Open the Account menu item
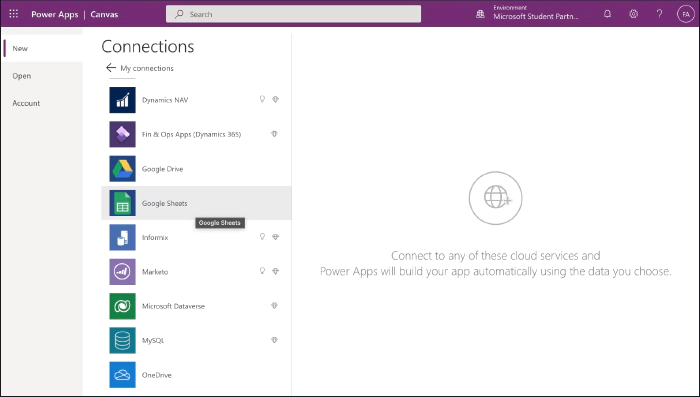This screenshot has height=397, width=700. [26, 103]
